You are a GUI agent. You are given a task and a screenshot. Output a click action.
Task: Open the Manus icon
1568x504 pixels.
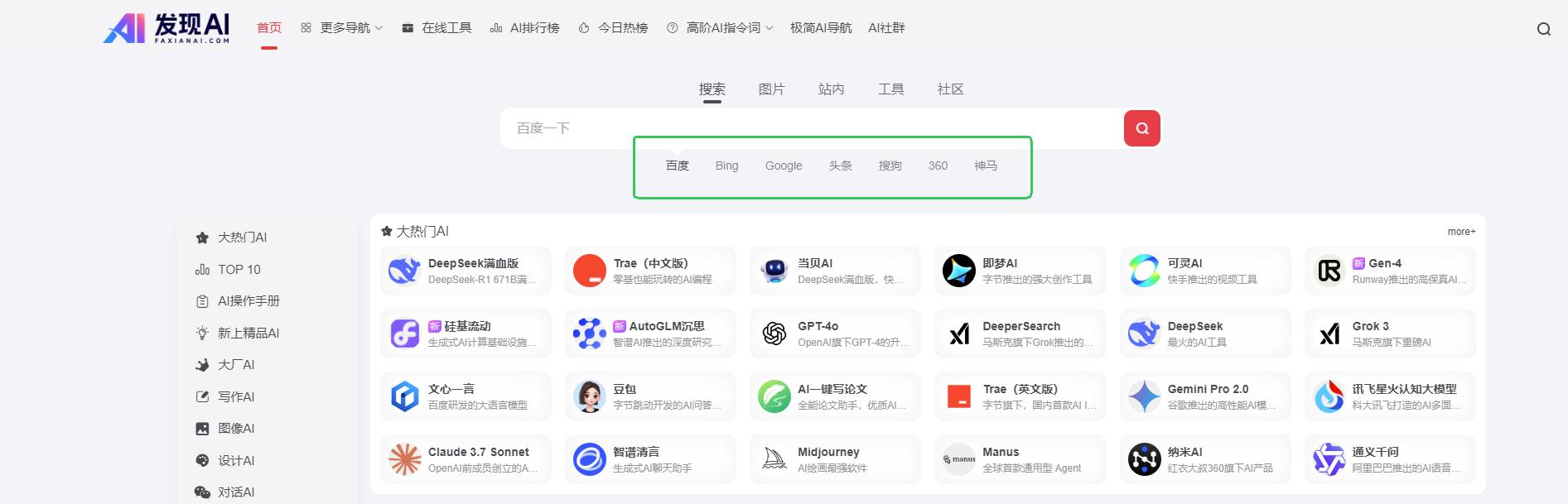(959, 459)
